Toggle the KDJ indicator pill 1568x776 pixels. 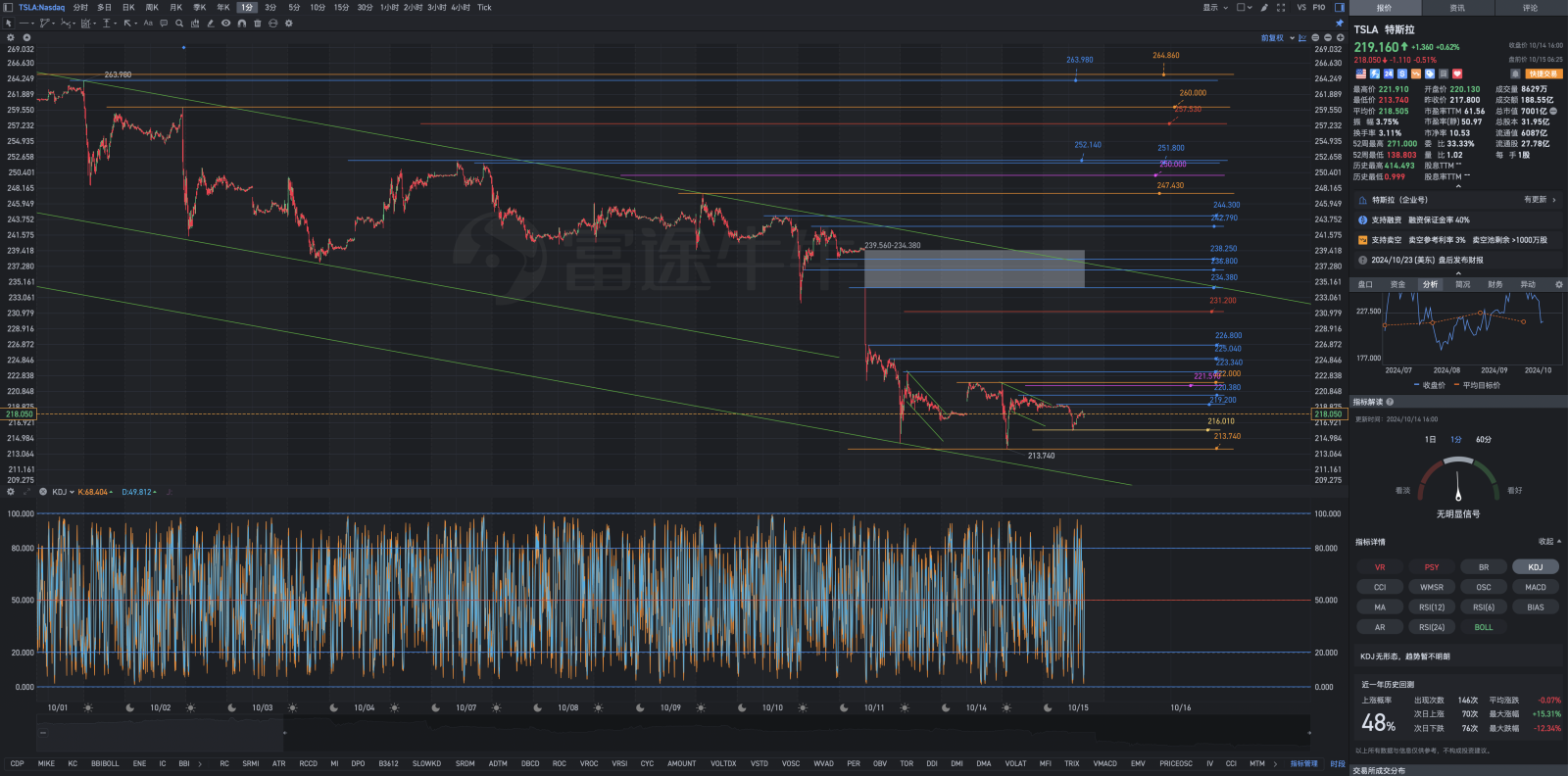click(1536, 567)
